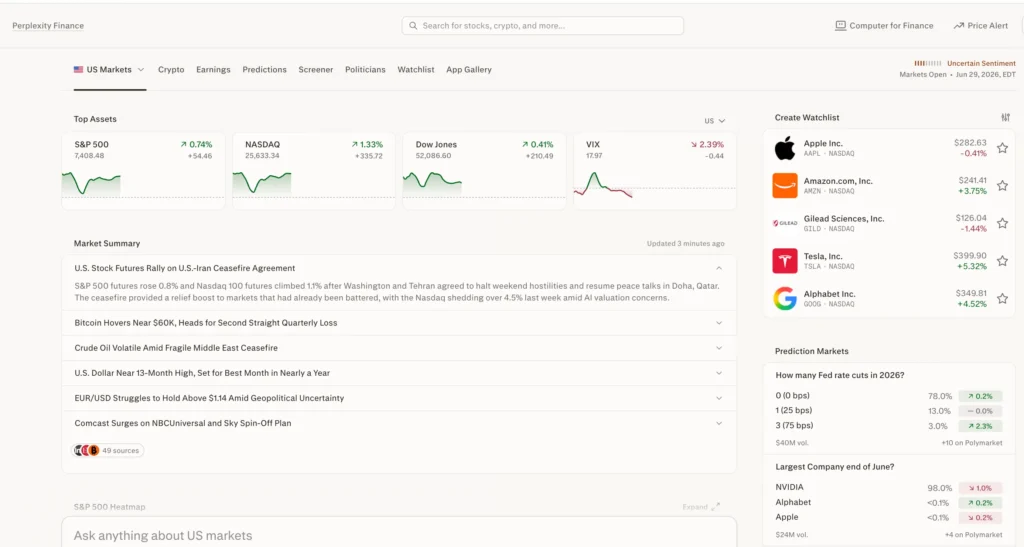Screen dimensions: 1024x547
Task: Click the heatmap expand arrows icon
Action: coord(715,507)
